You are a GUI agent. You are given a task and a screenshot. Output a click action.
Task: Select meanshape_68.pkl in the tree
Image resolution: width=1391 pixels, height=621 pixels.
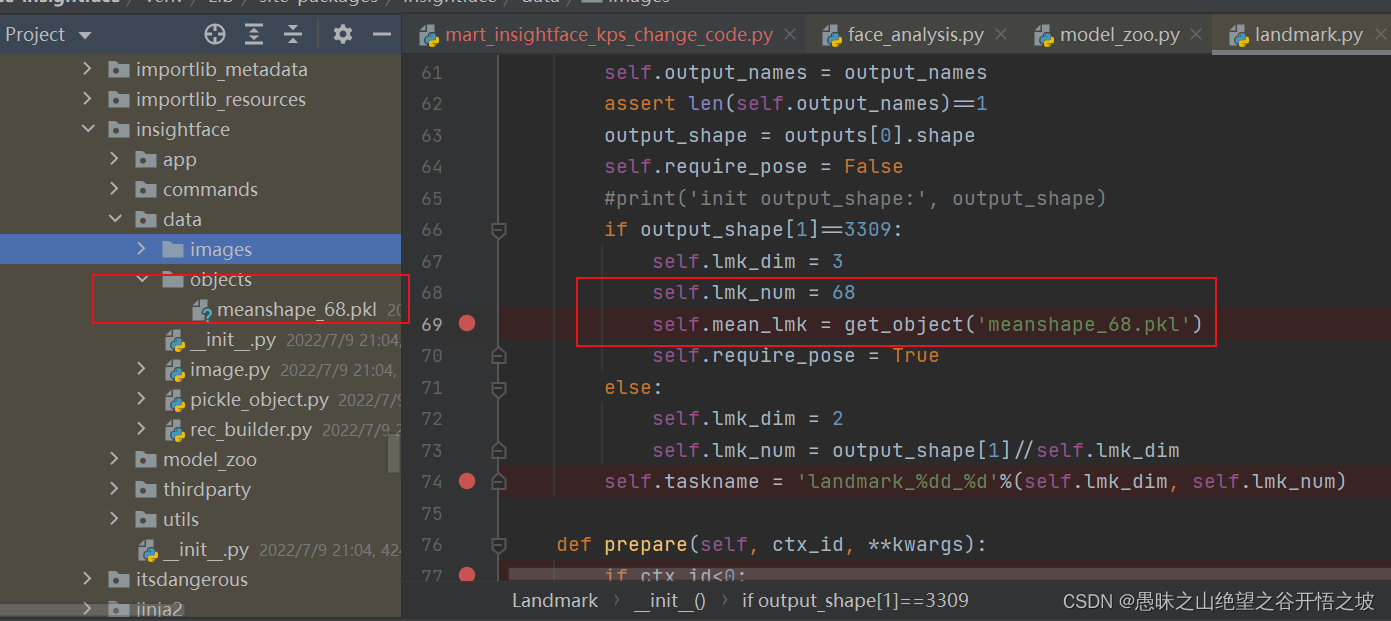tap(297, 310)
